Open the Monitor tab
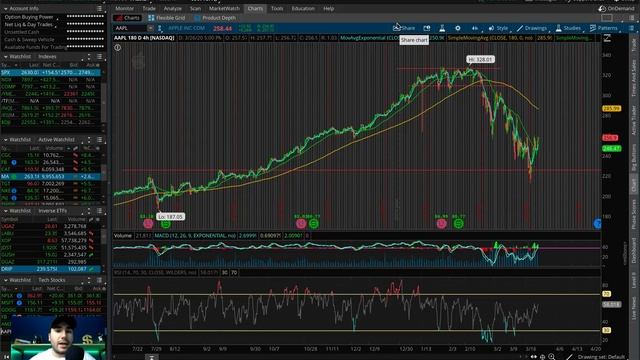The height and width of the screenshot is (360, 640). pyautogui.click(x=124, y=8)
